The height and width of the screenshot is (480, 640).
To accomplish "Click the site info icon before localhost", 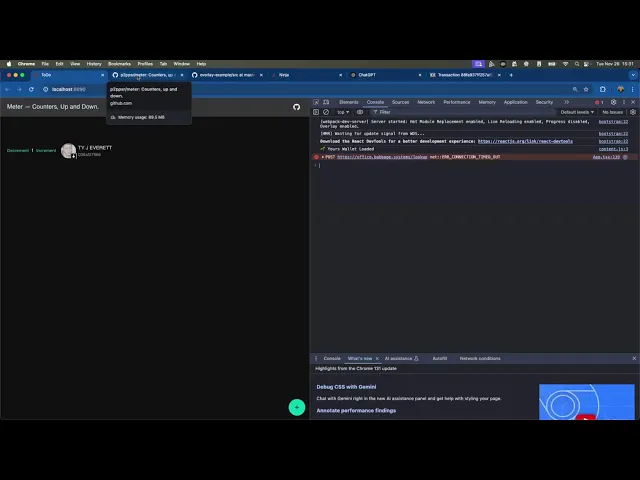I will [46, 89].
